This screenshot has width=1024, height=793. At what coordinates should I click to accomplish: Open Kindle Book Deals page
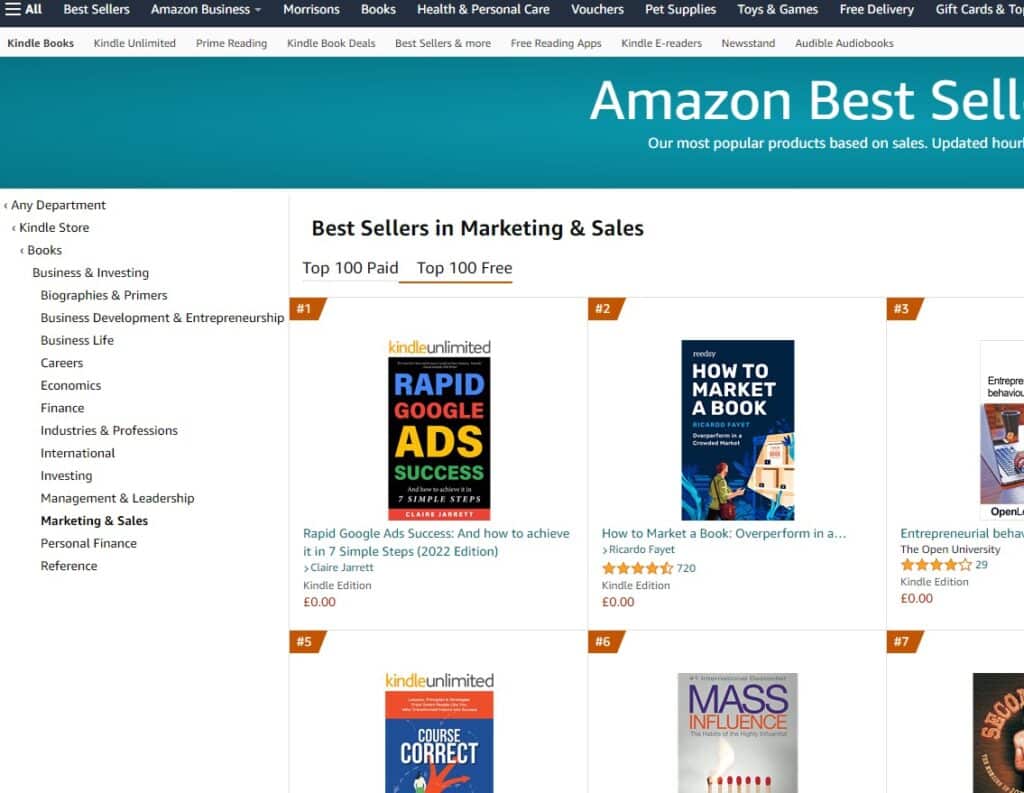click(331, 43)
